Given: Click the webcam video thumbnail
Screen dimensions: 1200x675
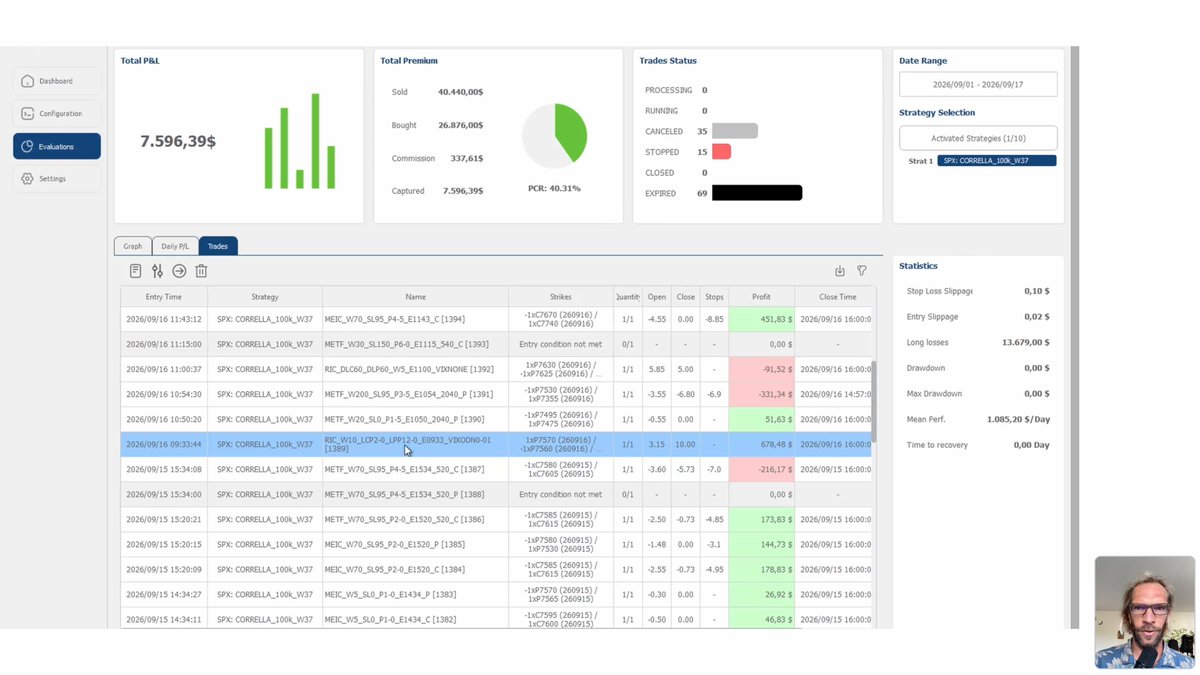Looking at the screenshot, I should click(x=1145, y=612).
